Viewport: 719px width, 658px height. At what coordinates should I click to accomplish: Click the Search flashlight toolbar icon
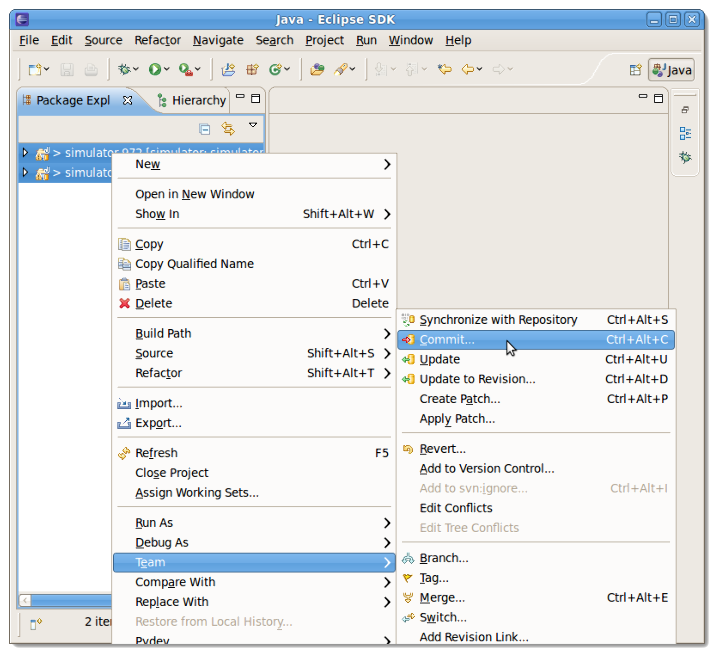click(x=341, y=70)
